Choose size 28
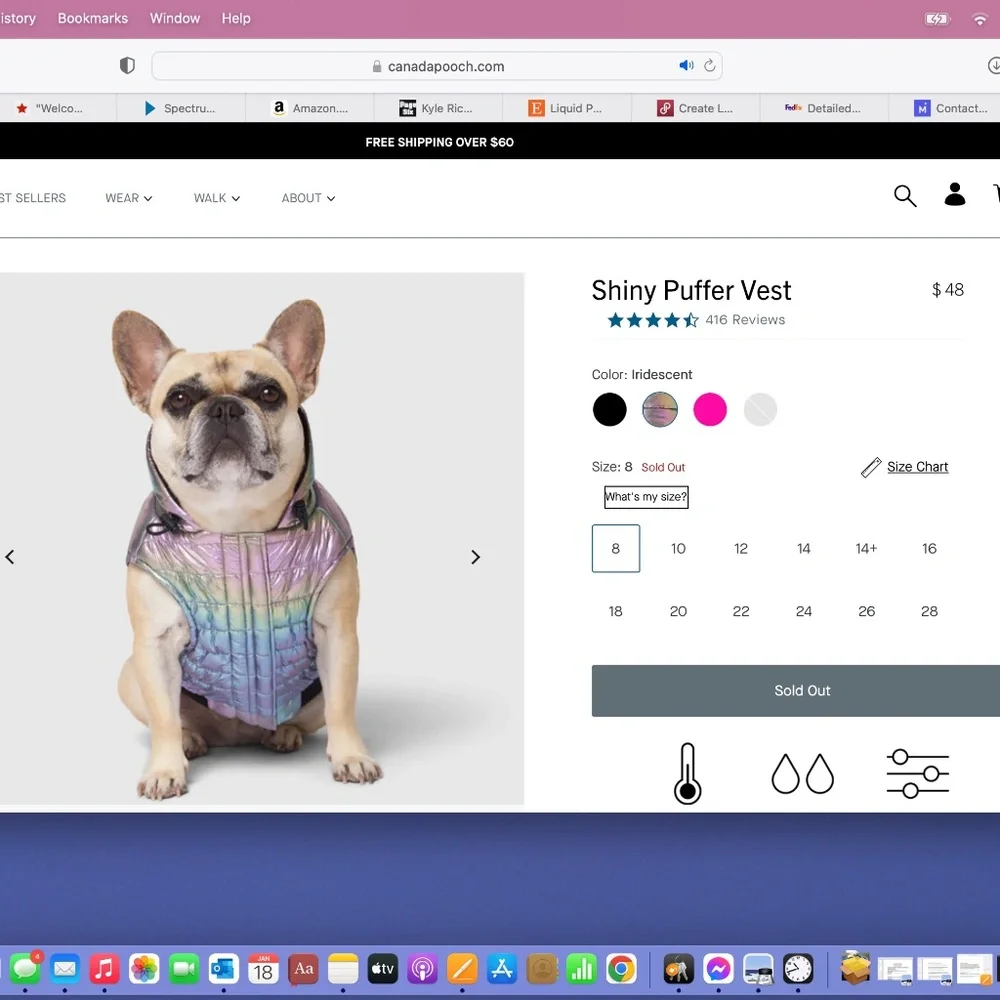Screen dimensions: 1000x1000 pos(929,611)
